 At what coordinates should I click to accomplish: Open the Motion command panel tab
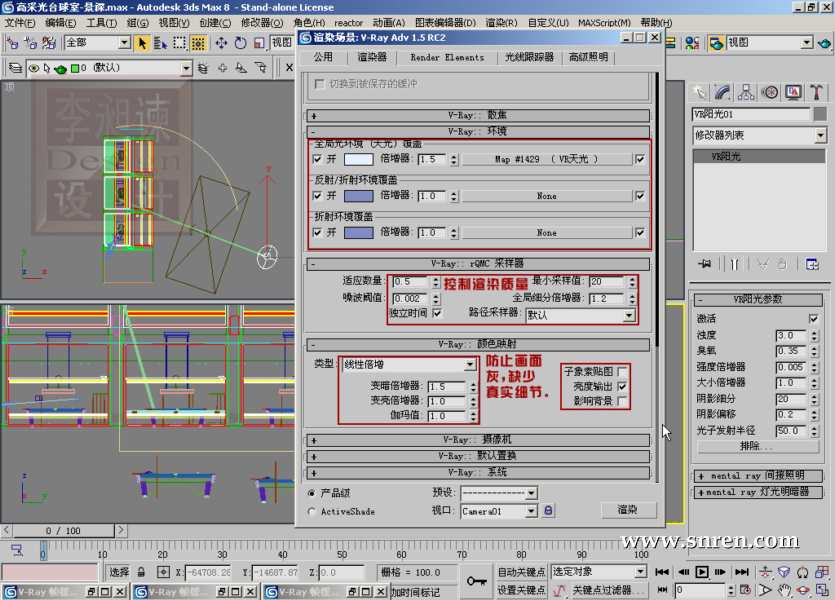pyautogui.click(x=769, y=92)
